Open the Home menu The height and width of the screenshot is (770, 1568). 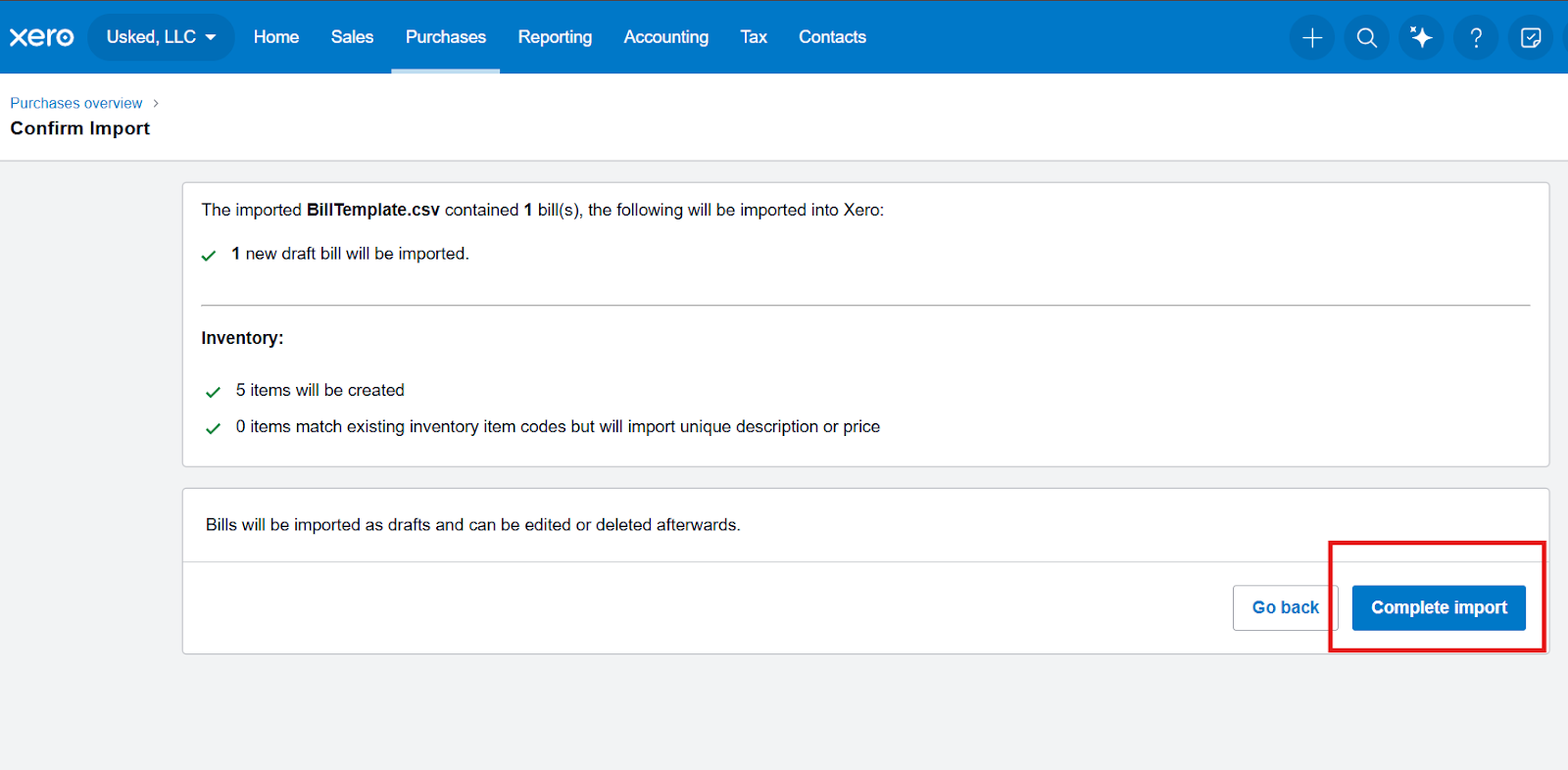(276, 37)
